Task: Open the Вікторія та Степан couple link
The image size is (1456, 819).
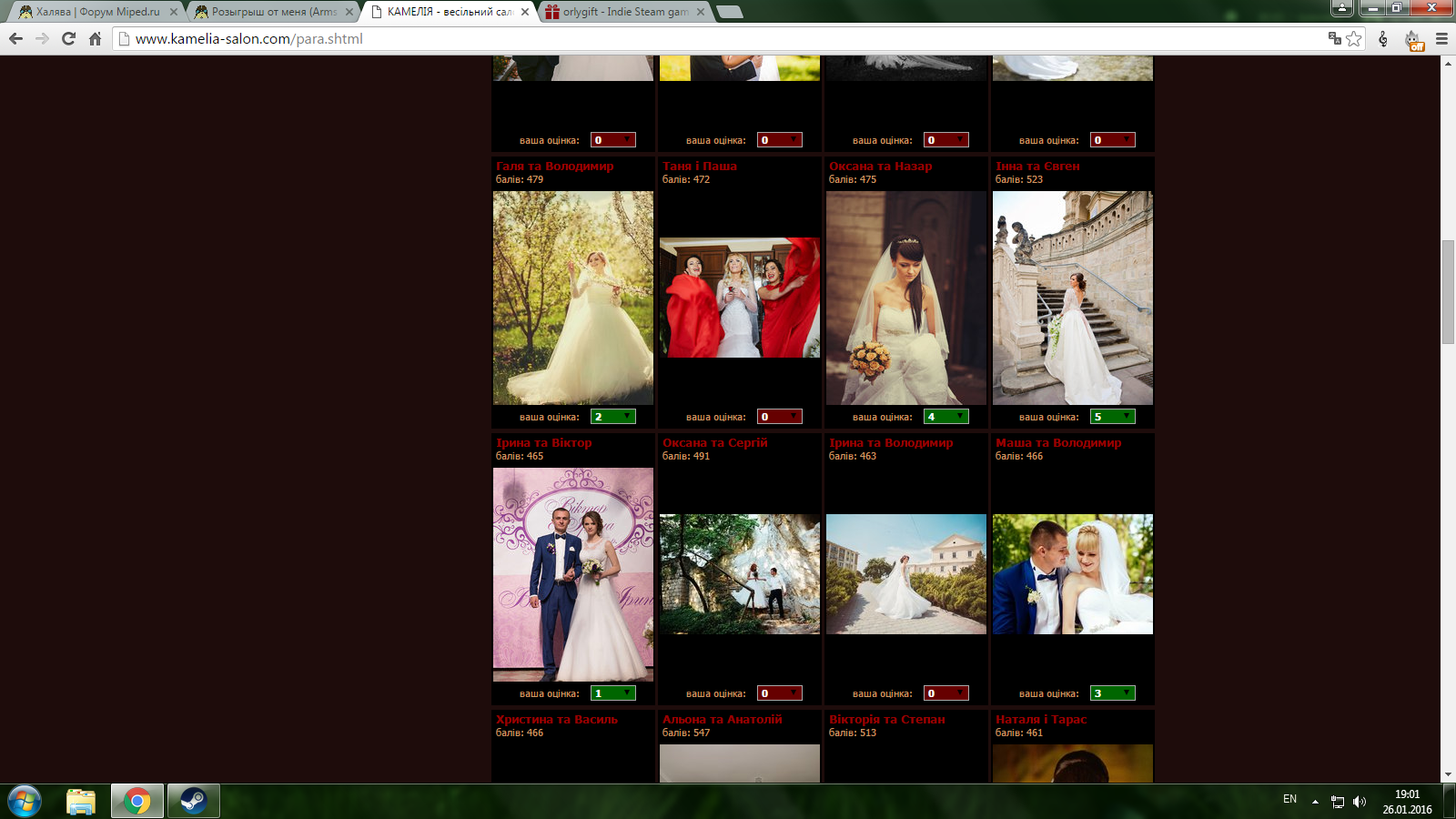Action: (x=887, y=720)
